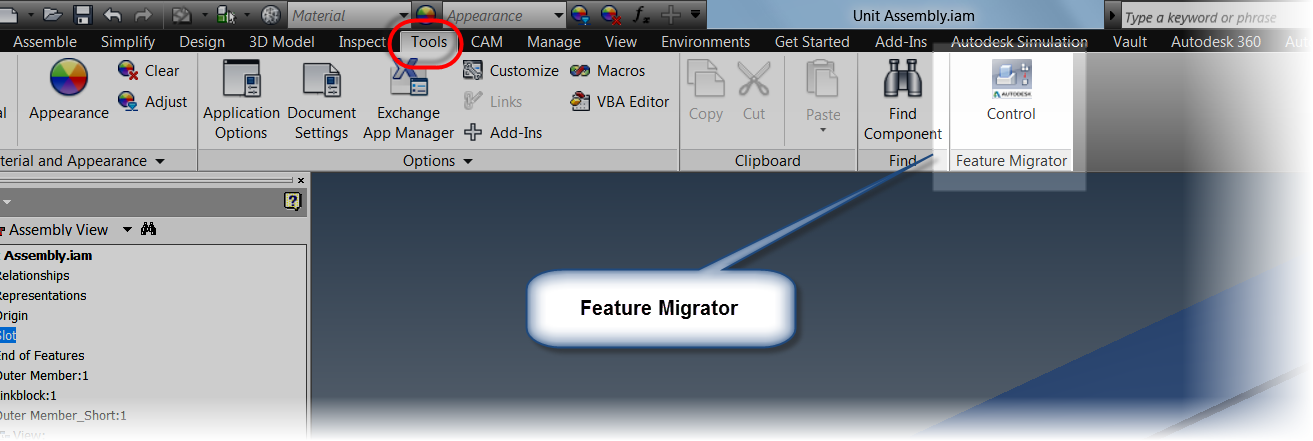
Task: Select the Tools ribbon tab
Action: tap(429, 42)
